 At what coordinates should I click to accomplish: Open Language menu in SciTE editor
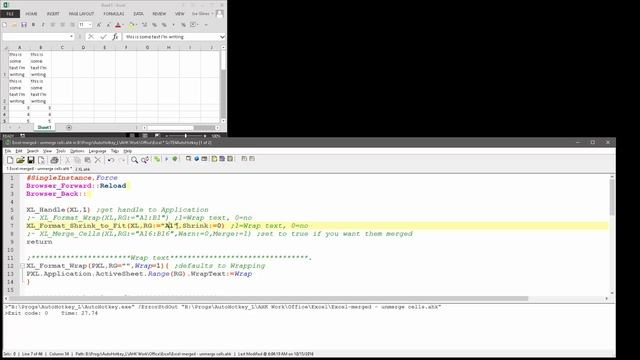pos(97,151)
